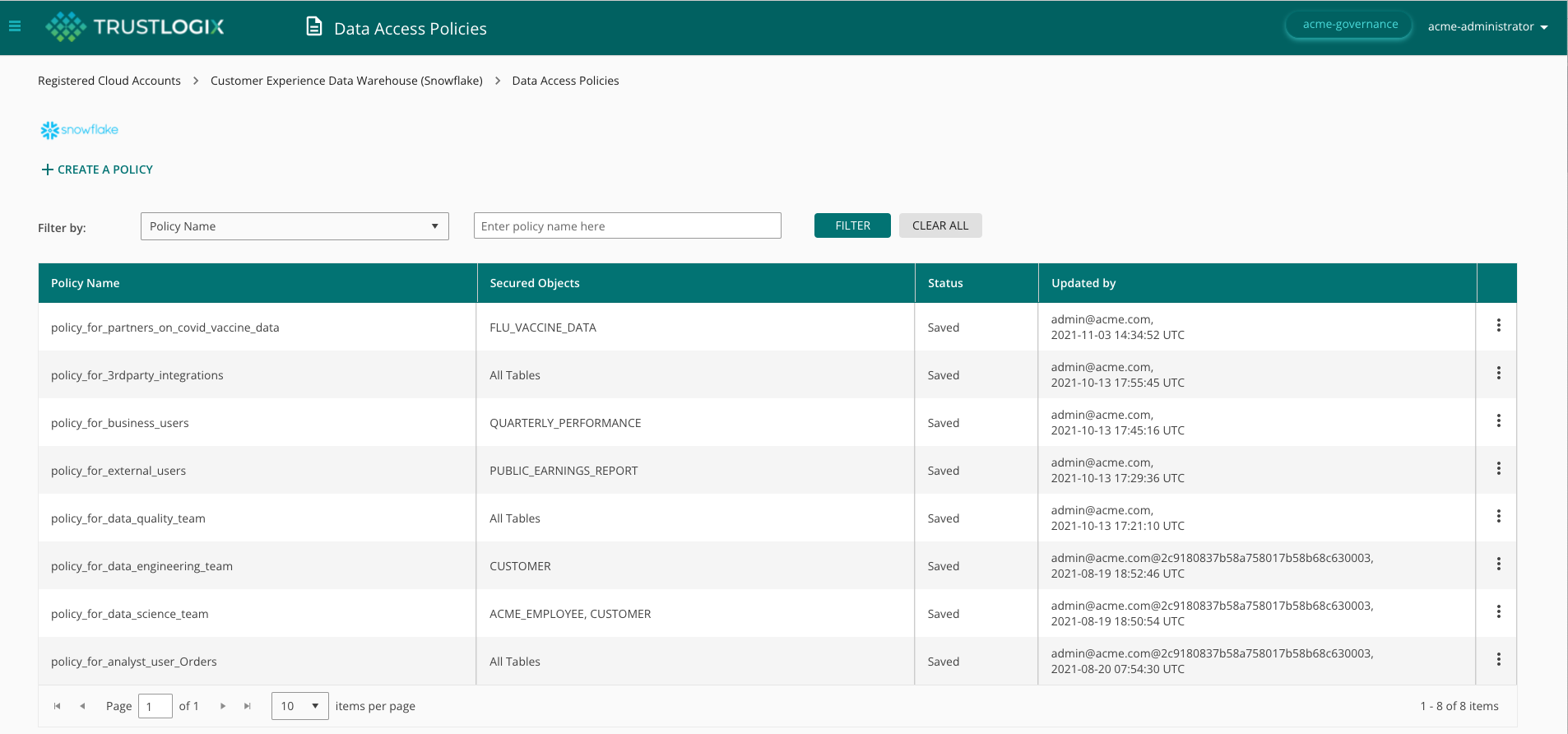Expand the acme-administrator user menu
The image size is (1568, 734).
(x=1487, y=26)
